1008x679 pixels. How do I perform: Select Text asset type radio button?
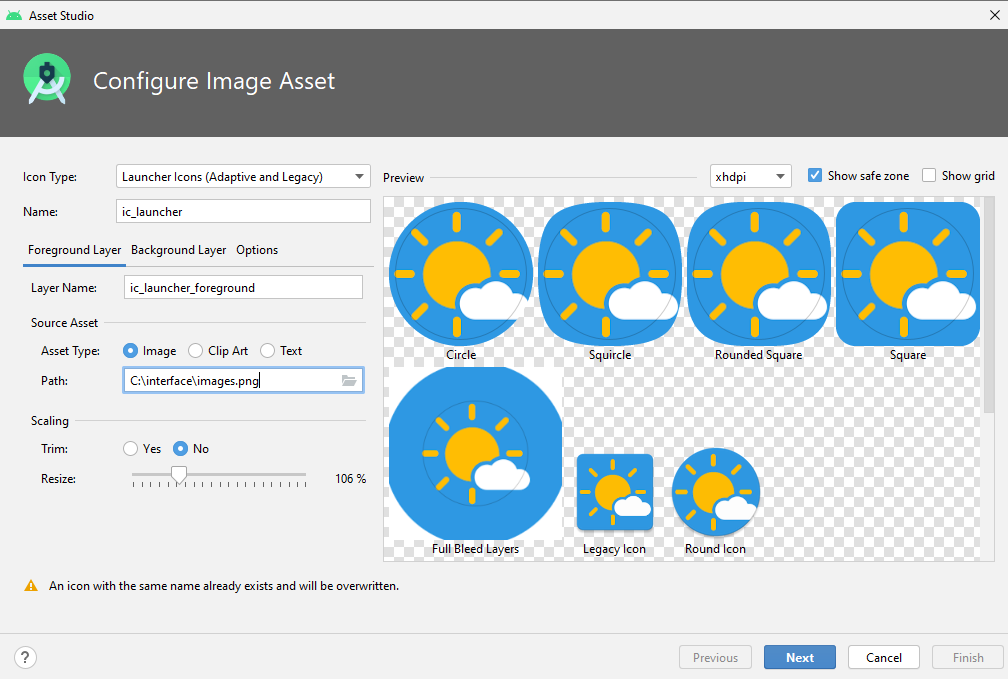tap(267, 351)
